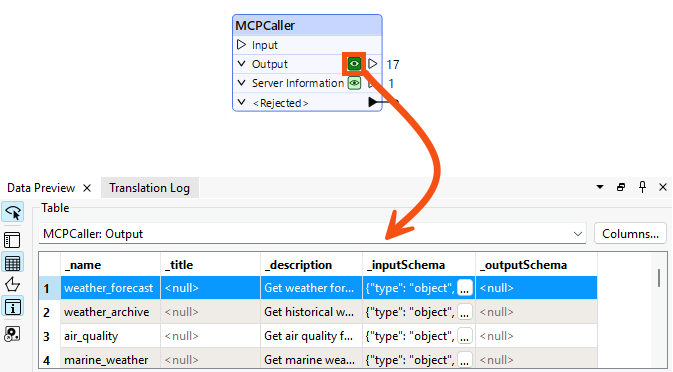Image resolution: width=673 pixels, height=372 pixels.
Task: Open the ellipsis button in marine_weather row
Action: tap(465, 360)
